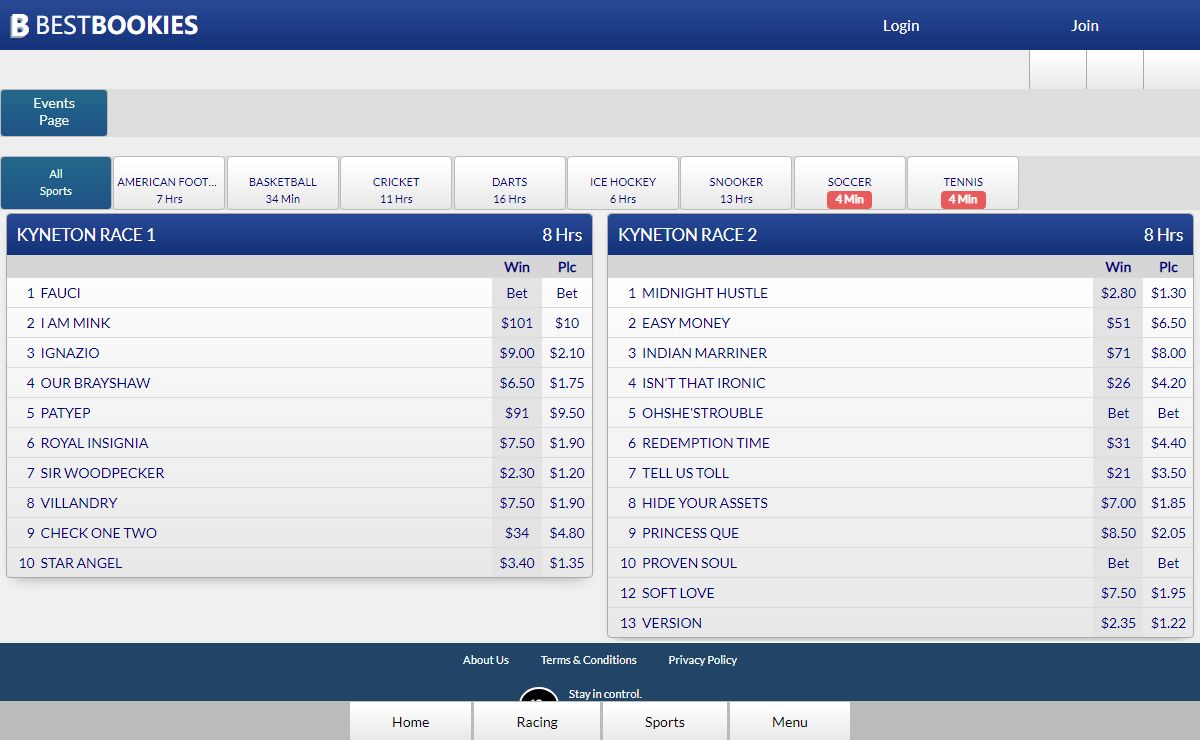The width and height of the screenshot is (1200, 740).
Task: Pick EASY MONEY place odds $6.50
Action: pyautogui.click(x=1168, y=323)
